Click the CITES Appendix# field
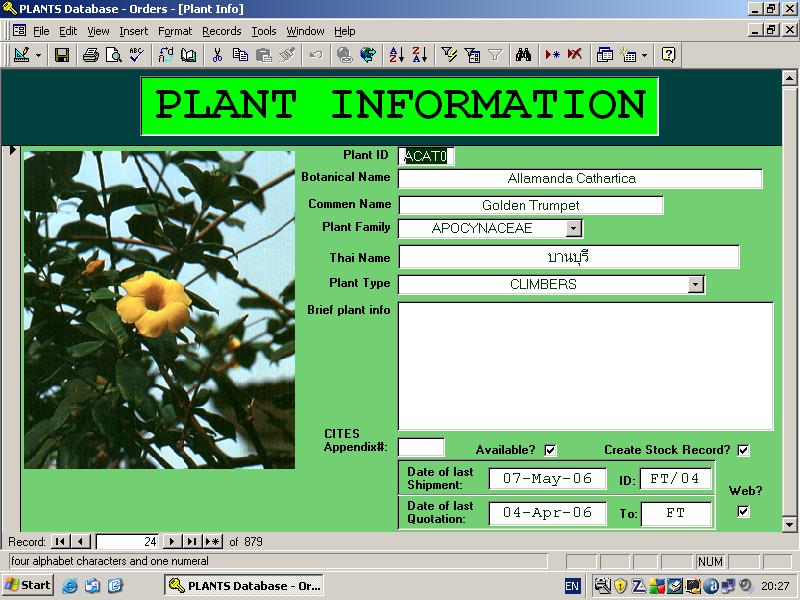 pos(421,447)
